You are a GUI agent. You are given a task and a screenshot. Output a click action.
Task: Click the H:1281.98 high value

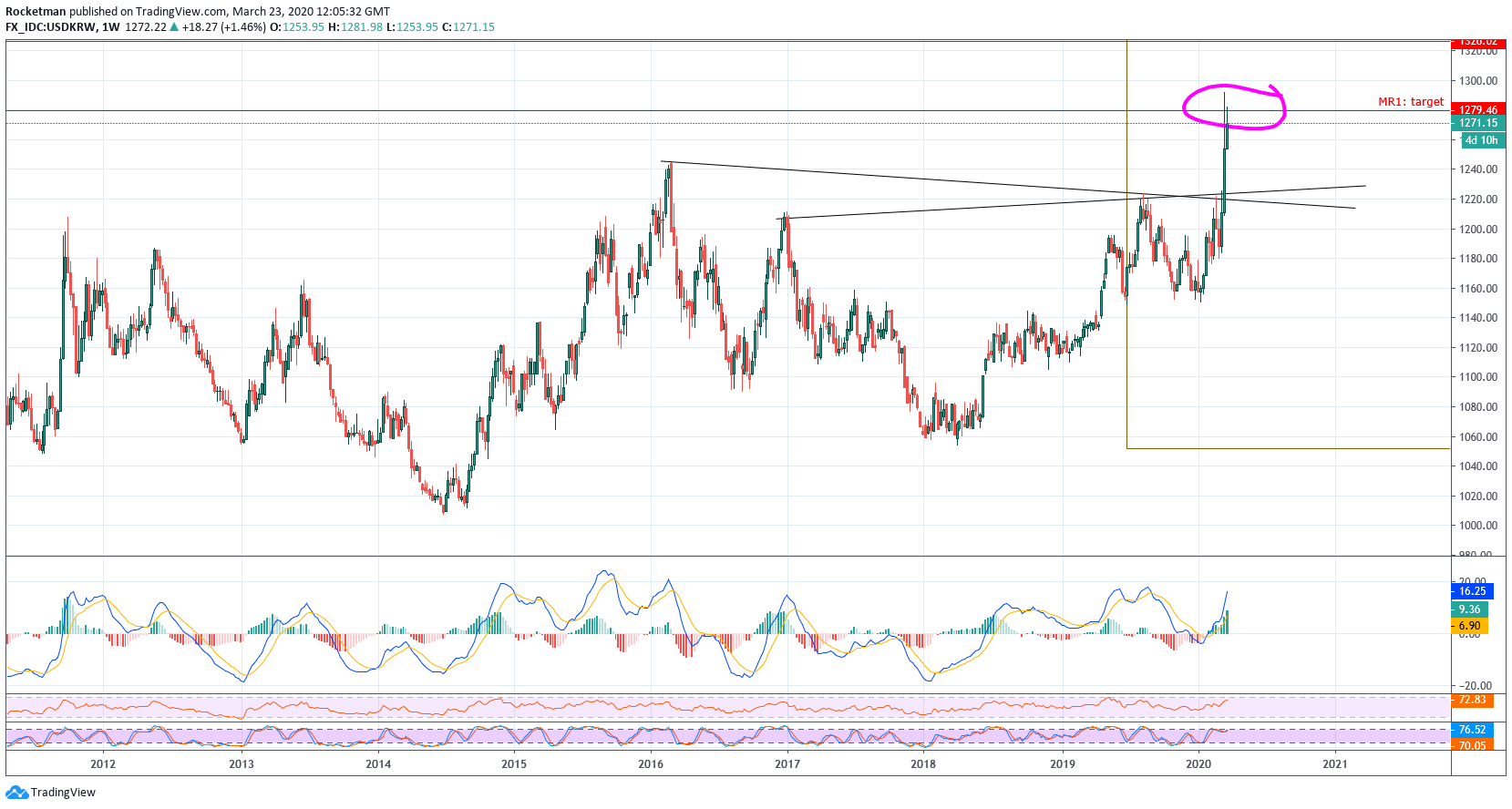tap(355, 27)
